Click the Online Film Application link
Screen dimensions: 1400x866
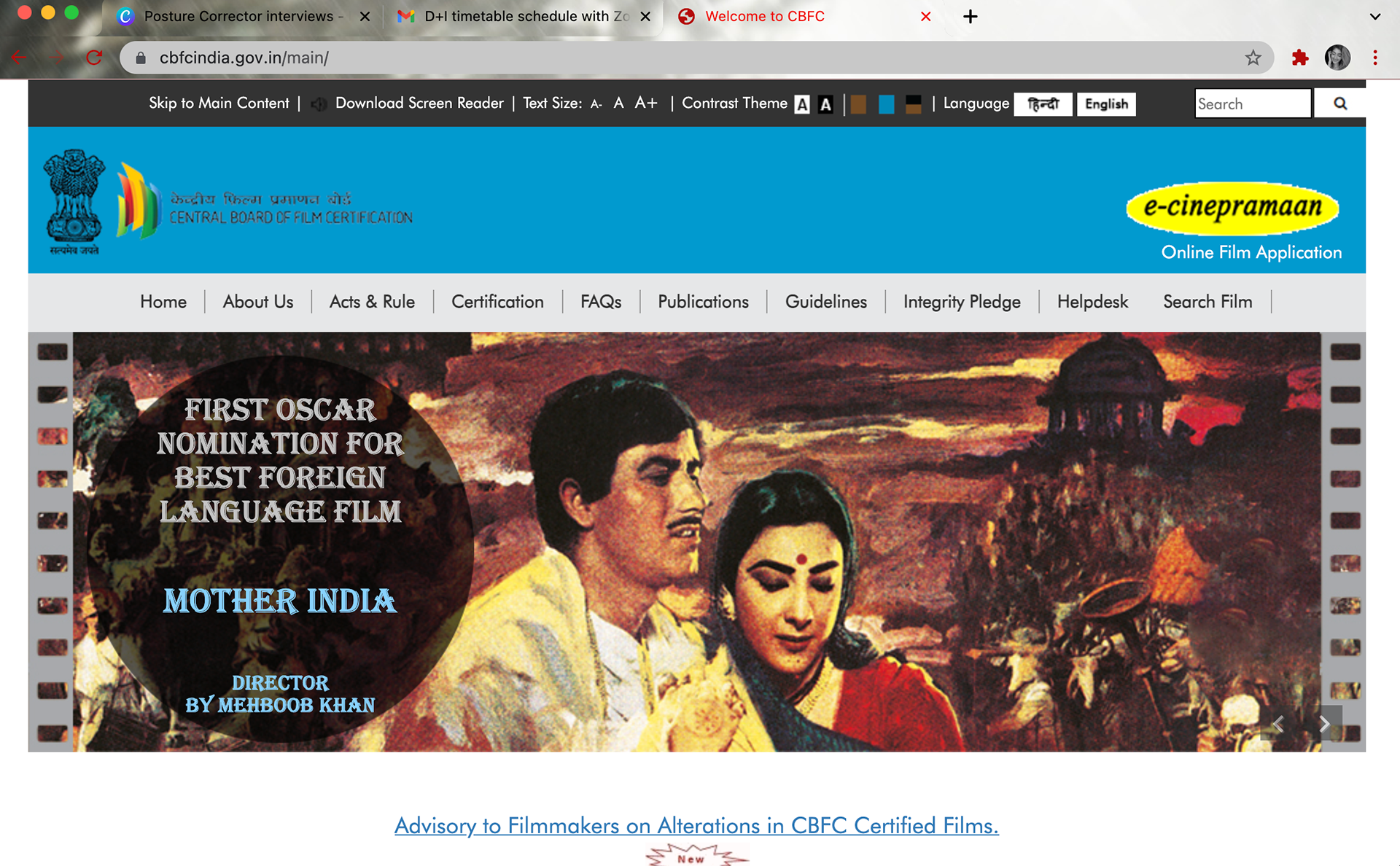tap(1251, 252)
